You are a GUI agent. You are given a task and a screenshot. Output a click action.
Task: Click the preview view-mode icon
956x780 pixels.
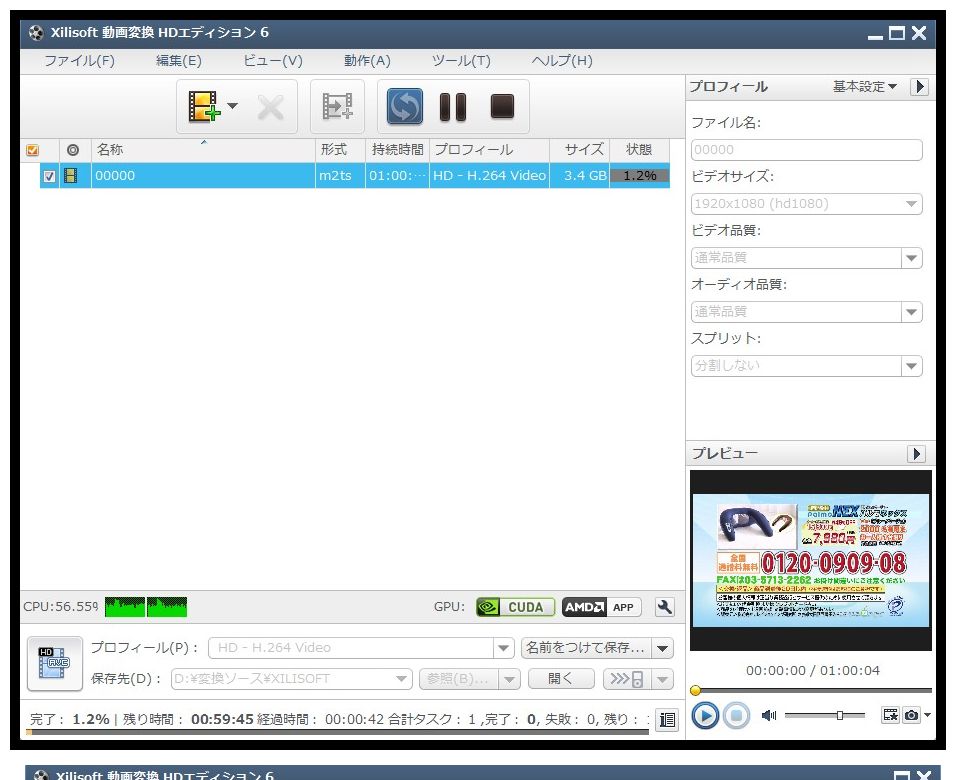click(890, 715)
